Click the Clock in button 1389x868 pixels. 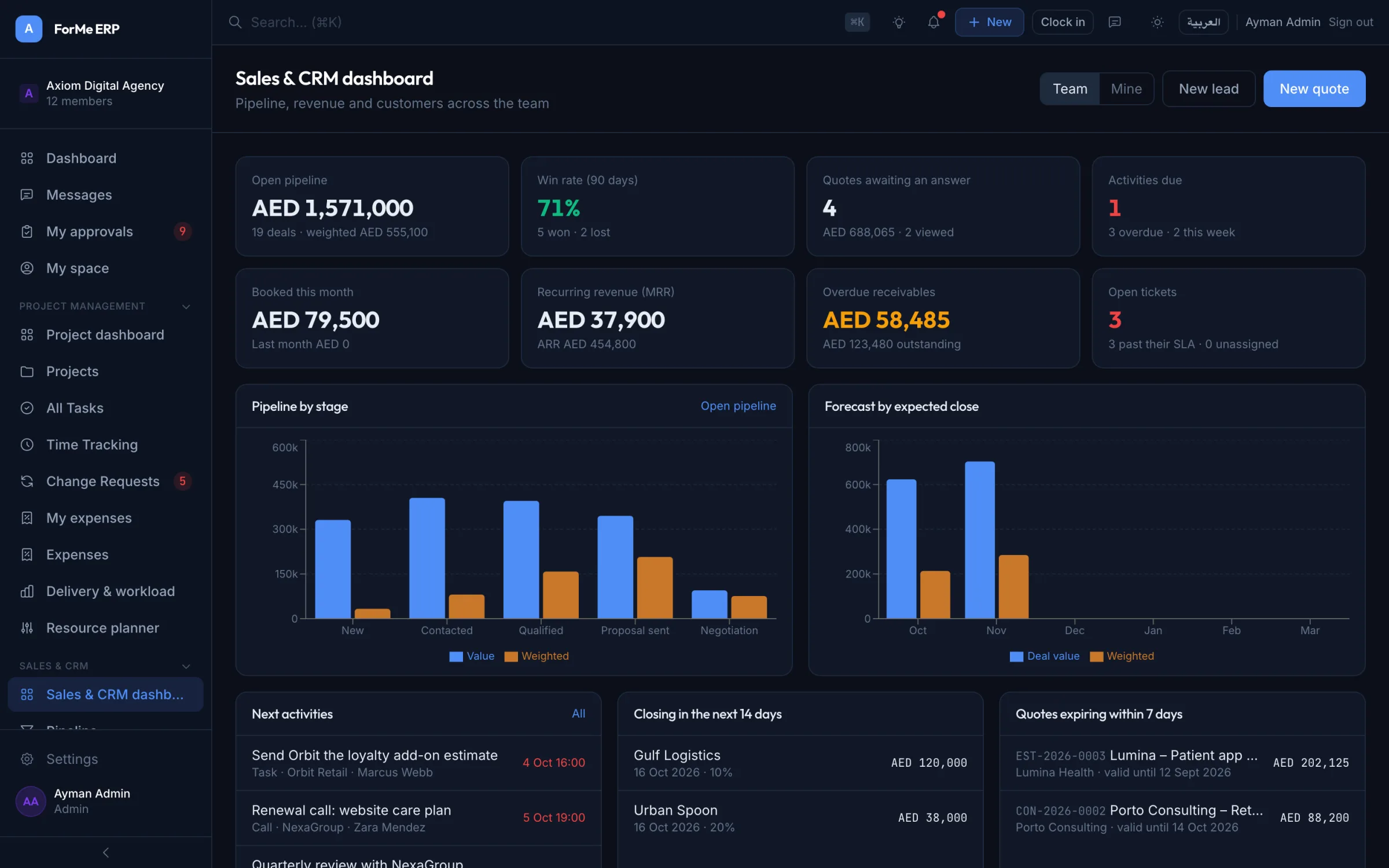[x=1063, y=22]
